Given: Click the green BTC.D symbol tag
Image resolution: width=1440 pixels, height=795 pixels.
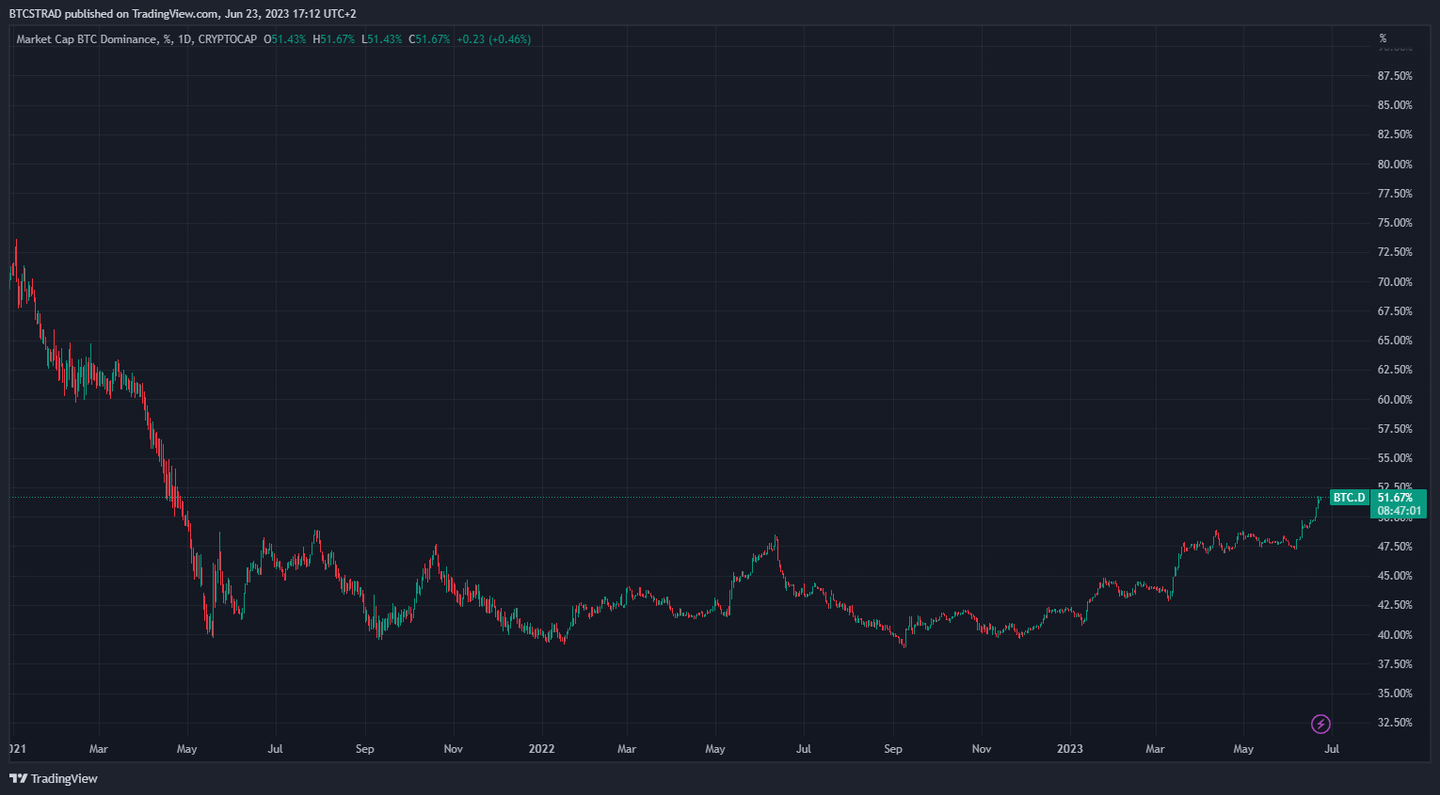Looking at the screenshot, I should (1349, 497).
